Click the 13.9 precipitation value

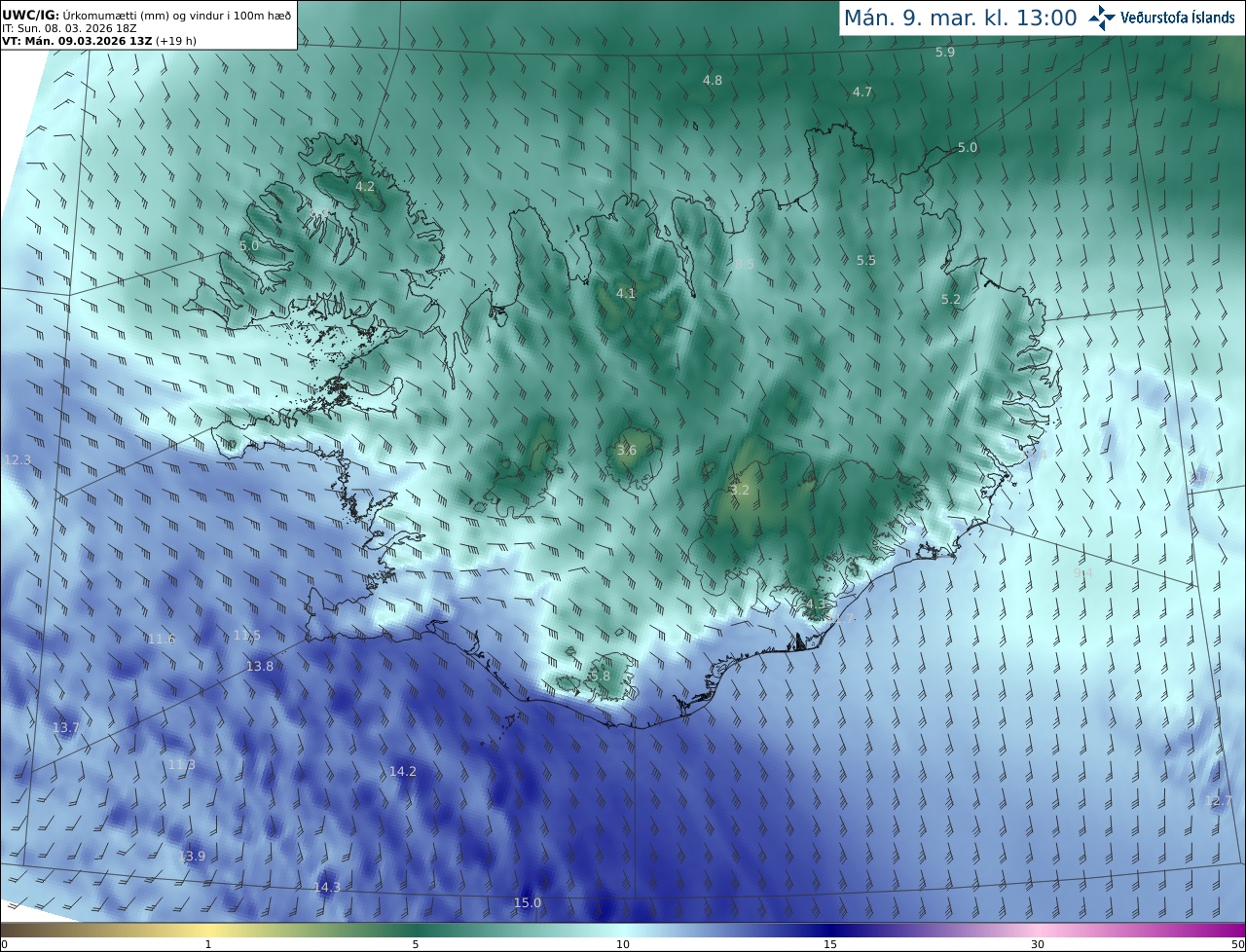click(193, 856)
